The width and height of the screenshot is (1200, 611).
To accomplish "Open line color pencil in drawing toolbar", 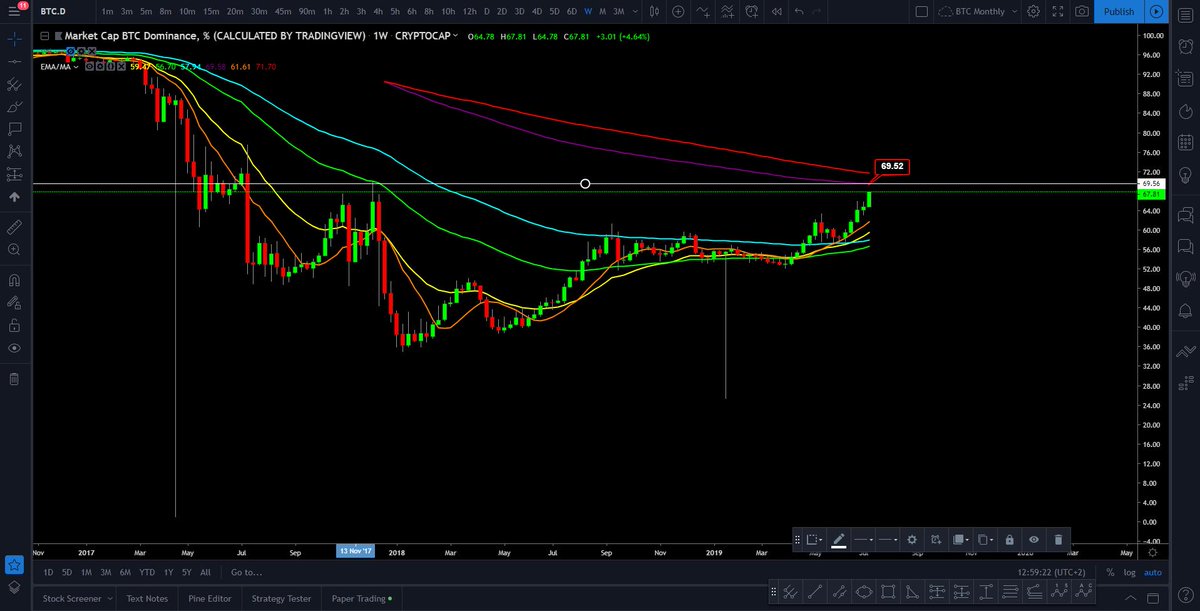I will [x=838, y=539].
